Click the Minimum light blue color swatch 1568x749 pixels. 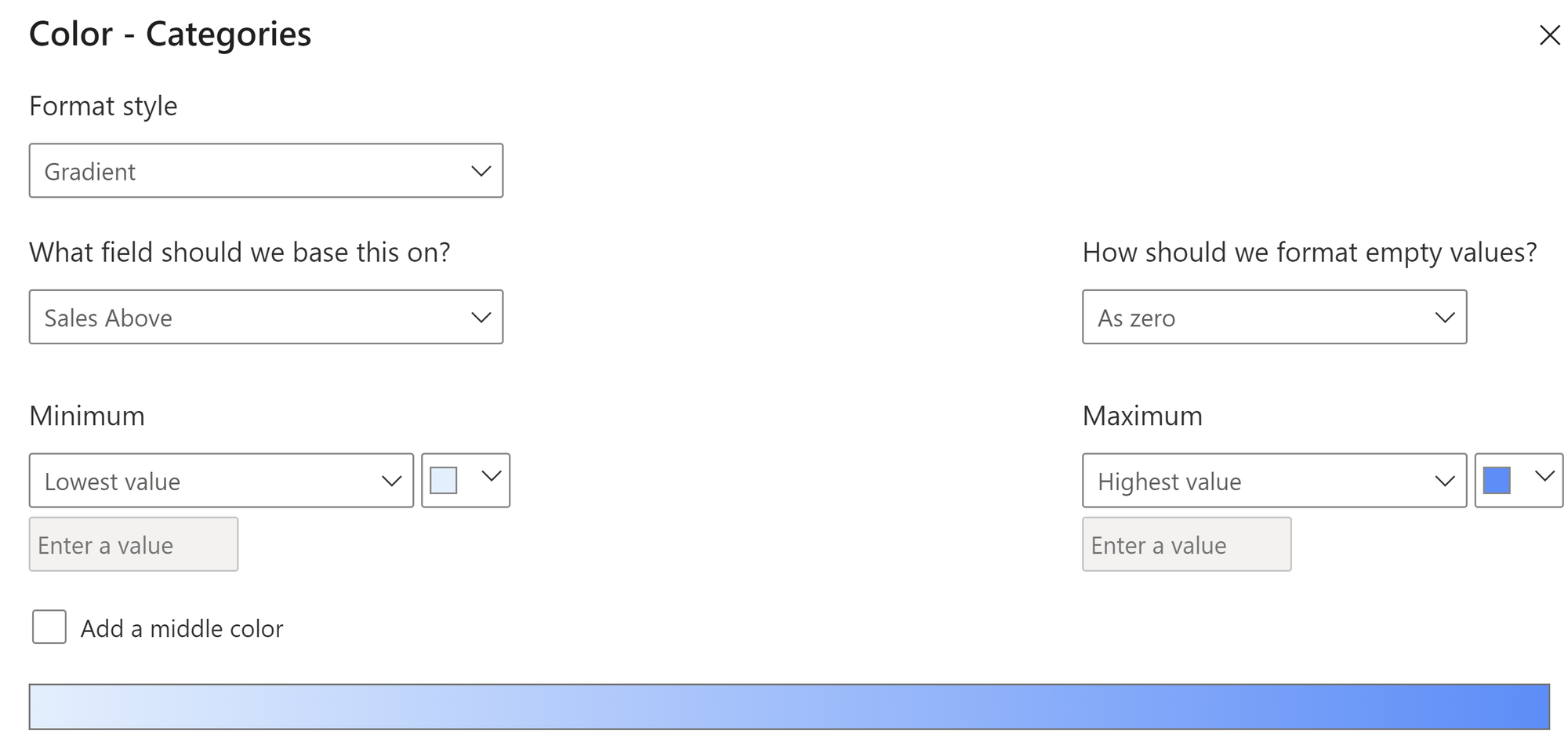tap(444, 481)
